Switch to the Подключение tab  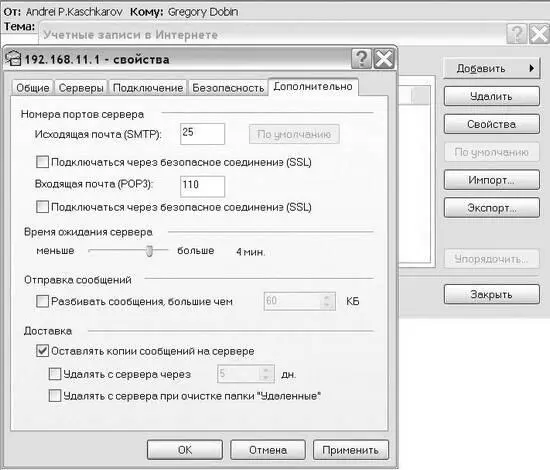coord(148,88)
